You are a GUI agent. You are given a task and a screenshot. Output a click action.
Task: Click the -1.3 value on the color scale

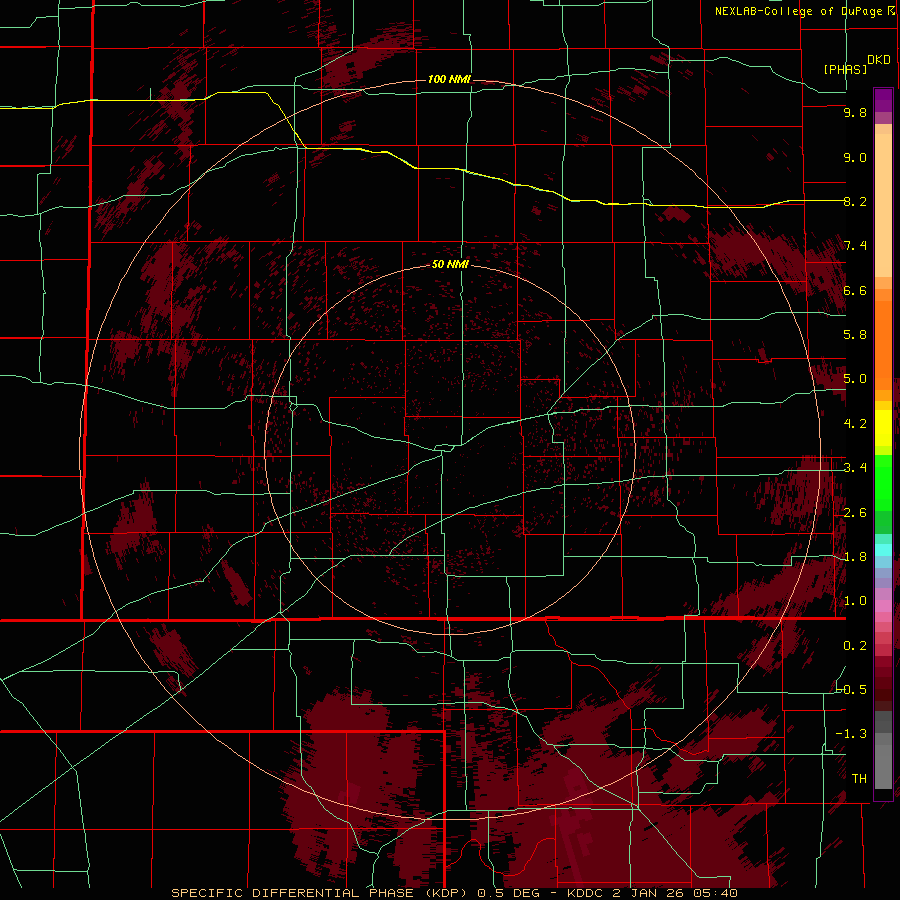(851, 734)
